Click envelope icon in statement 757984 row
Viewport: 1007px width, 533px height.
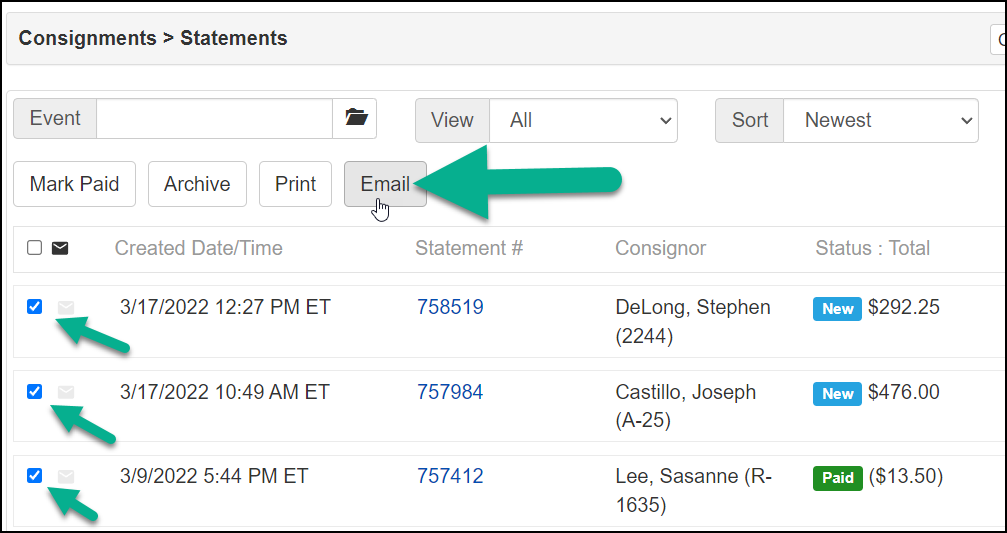pyautogui.click(x=66, y=392)
